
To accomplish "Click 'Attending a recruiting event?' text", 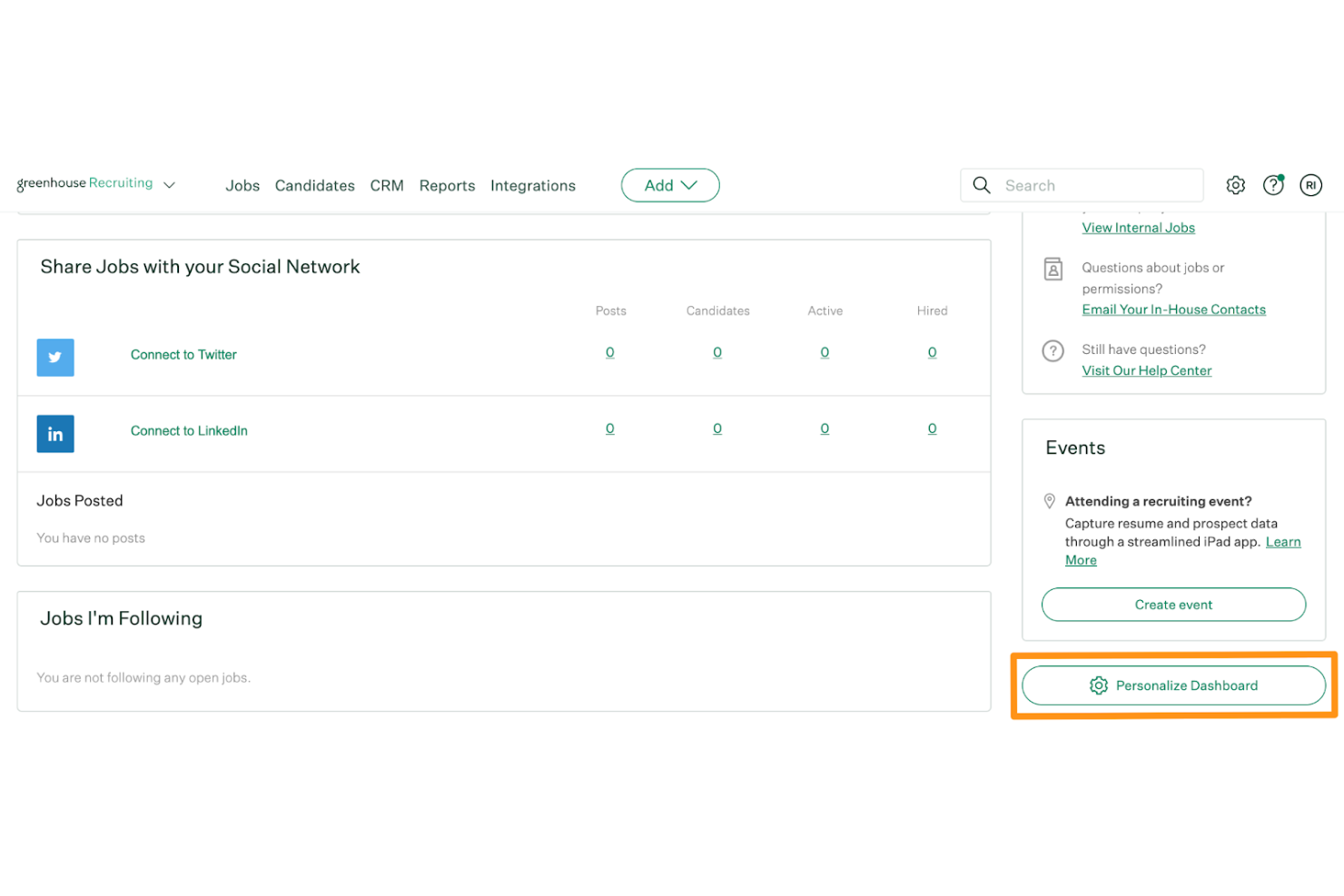I will pos(1158,501).
